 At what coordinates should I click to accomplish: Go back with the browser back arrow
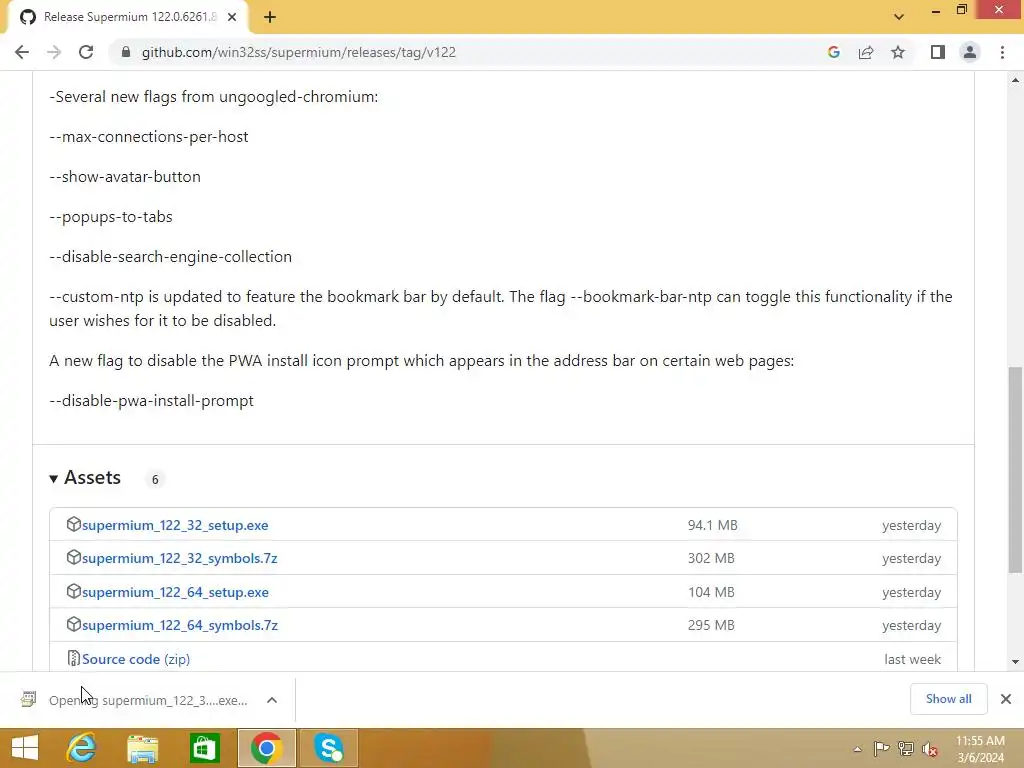click(x=22, y=52)
